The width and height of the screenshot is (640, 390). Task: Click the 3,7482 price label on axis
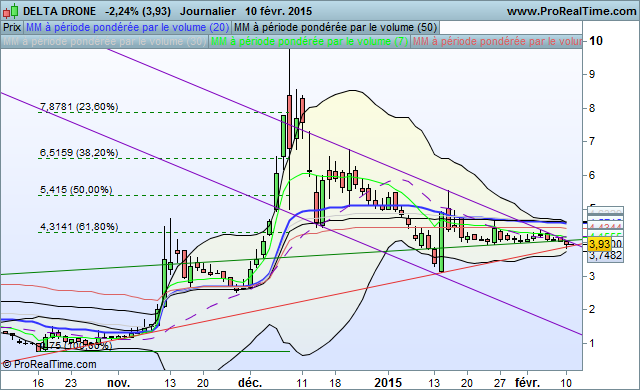tap(605, 256)
